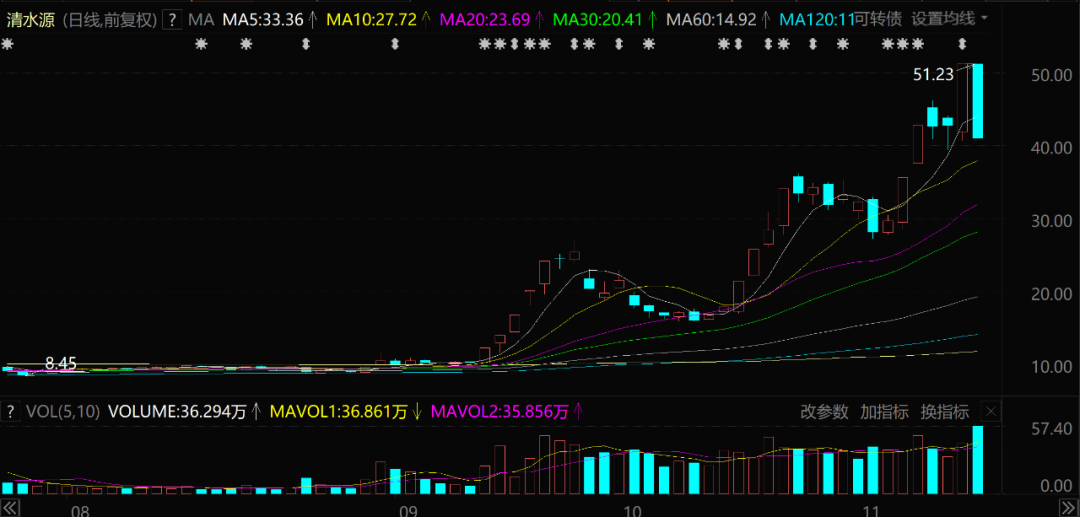This screenshot has height=517, width=1080.
Task: Click the 可转债 link
Action: pos(878,19)
